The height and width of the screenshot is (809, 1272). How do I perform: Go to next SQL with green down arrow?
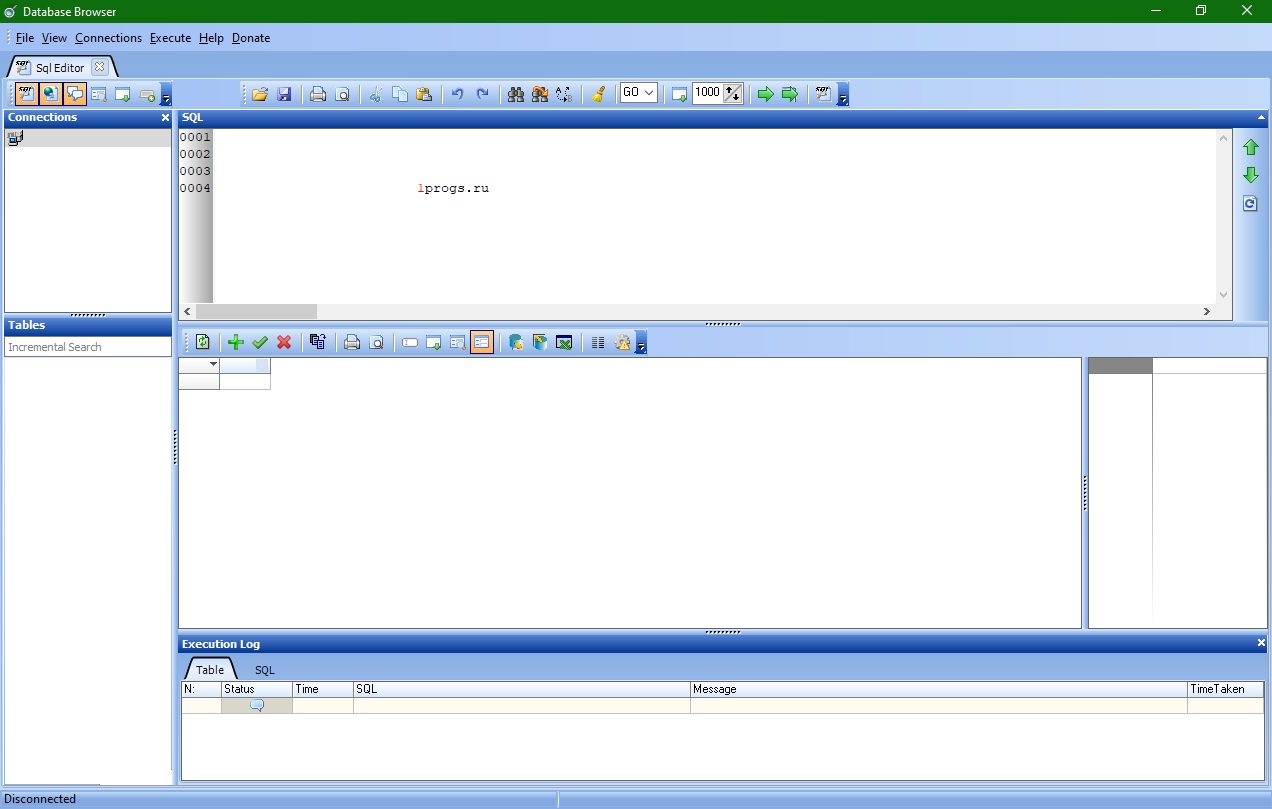[x=1250, y=176]
